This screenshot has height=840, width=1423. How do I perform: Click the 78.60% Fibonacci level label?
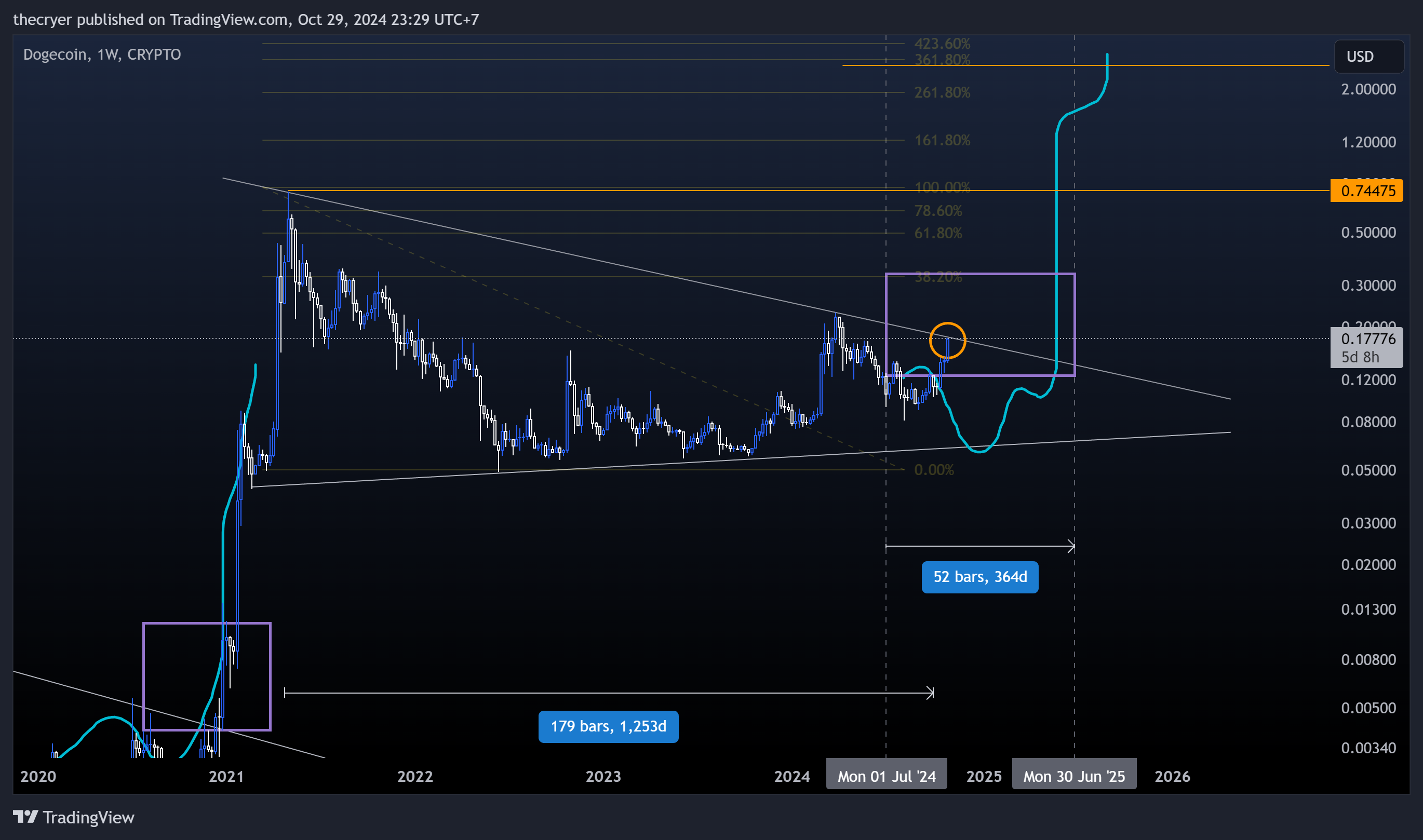(x=938, y=211)
